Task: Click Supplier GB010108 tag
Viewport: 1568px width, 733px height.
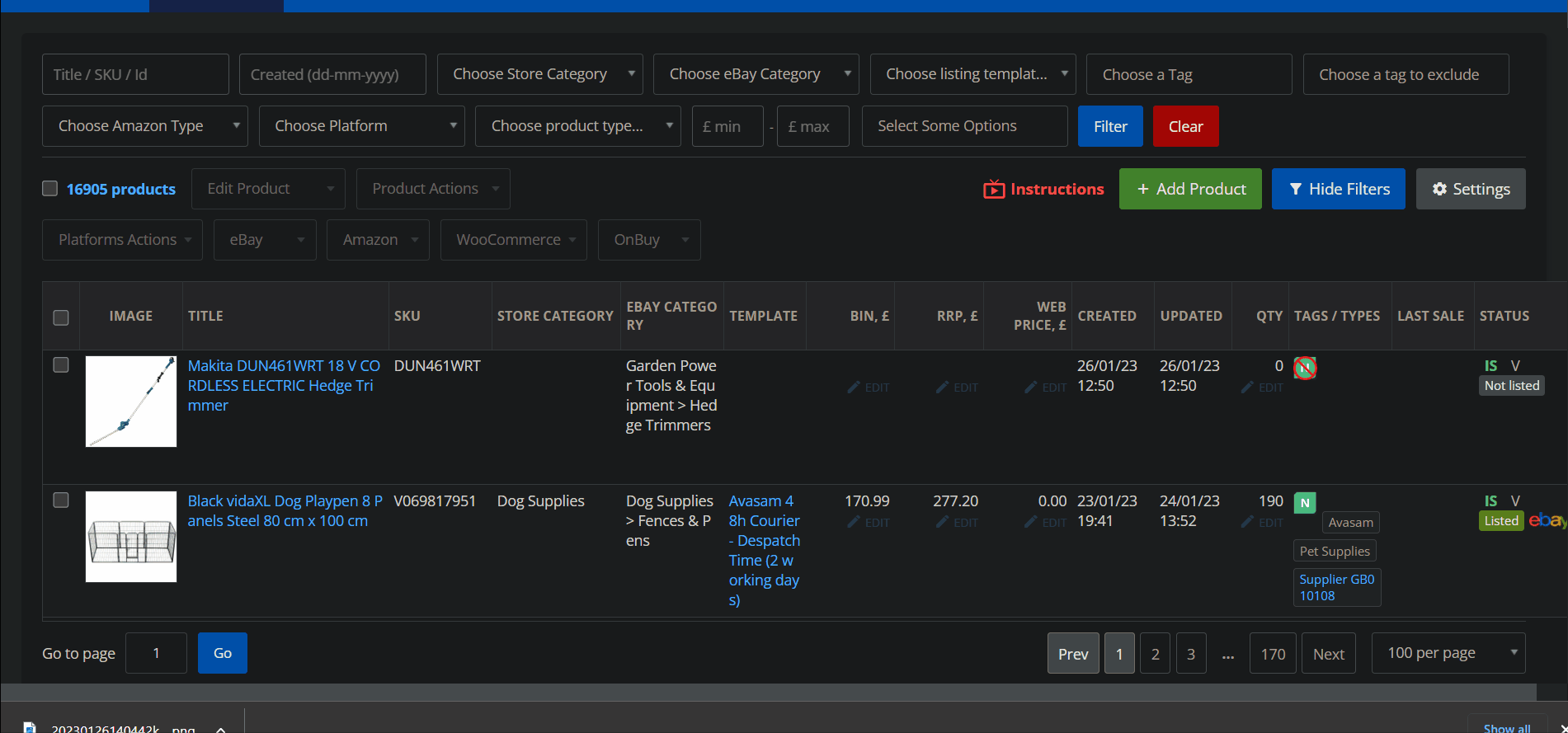Action: [x=1337, y=587]
